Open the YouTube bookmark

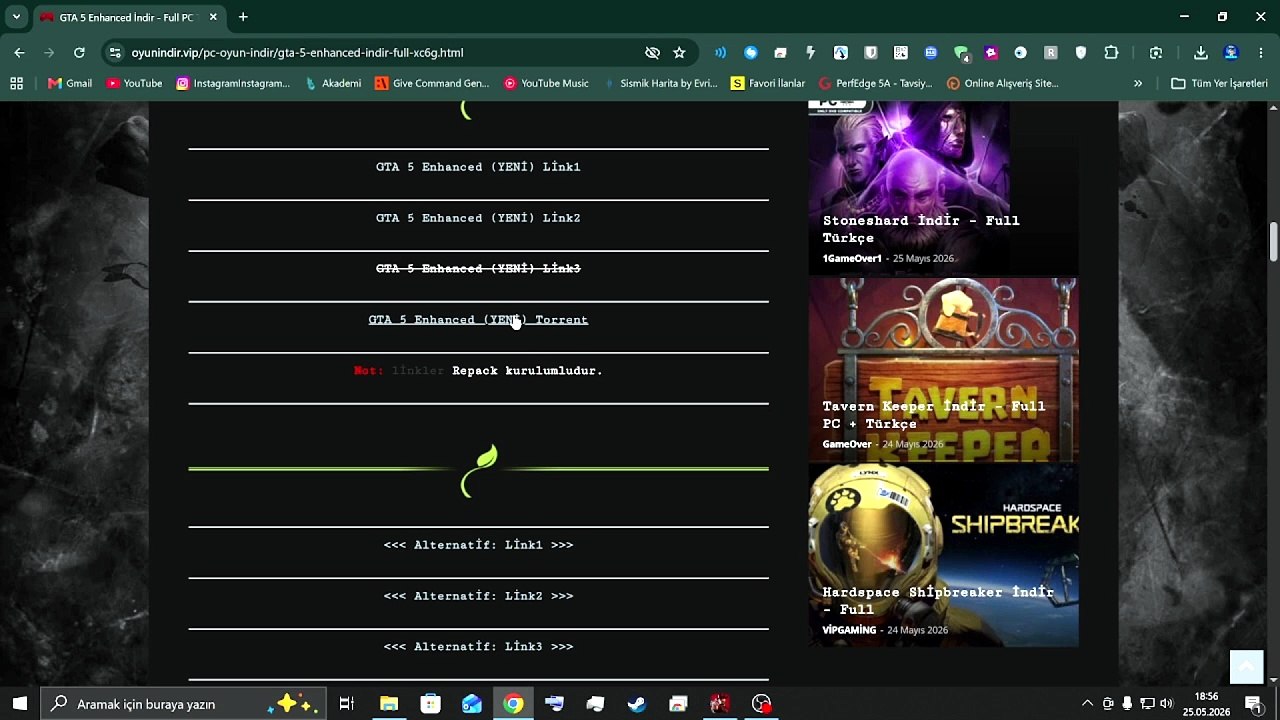tap(134, 84)
